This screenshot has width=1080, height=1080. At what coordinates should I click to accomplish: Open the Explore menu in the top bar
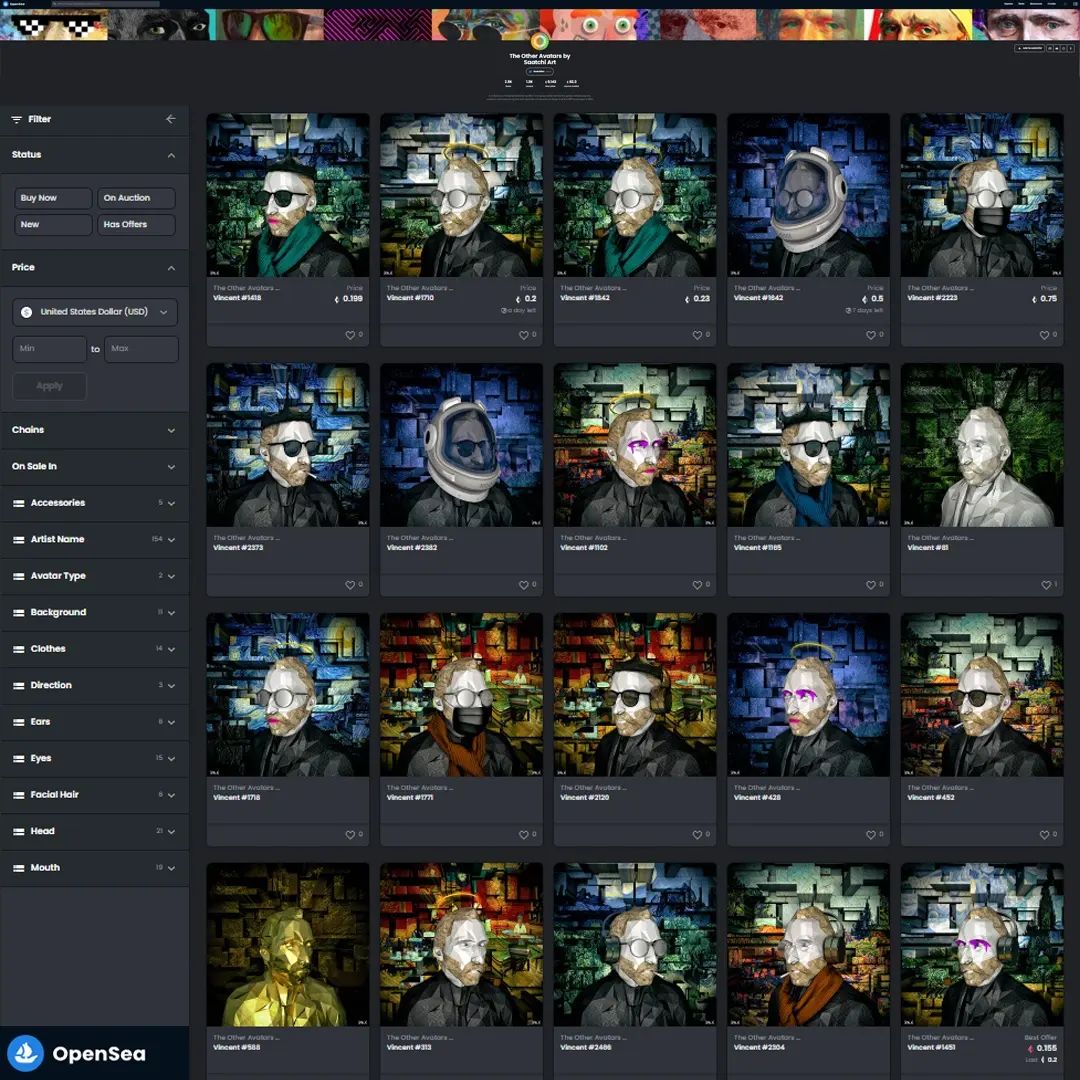point(1008,3)
